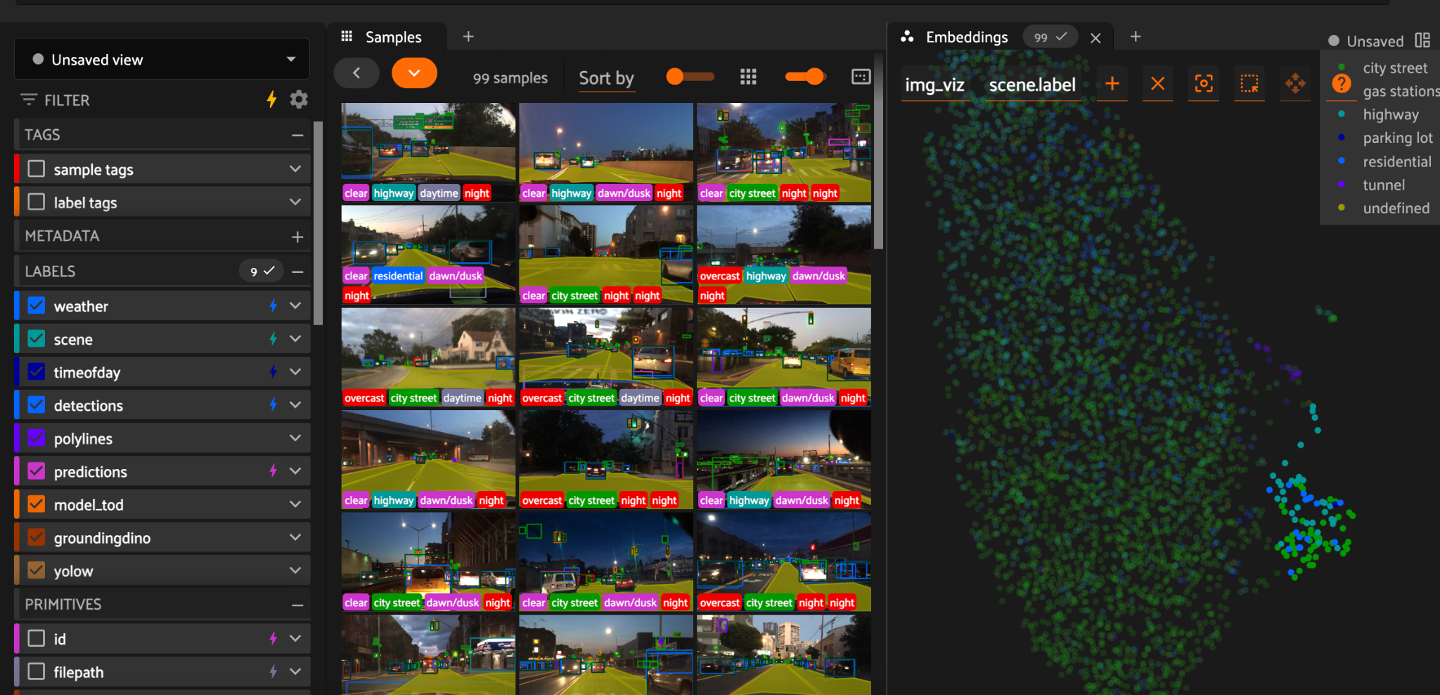Open the Unsaved view dropdown

(162, 60)
